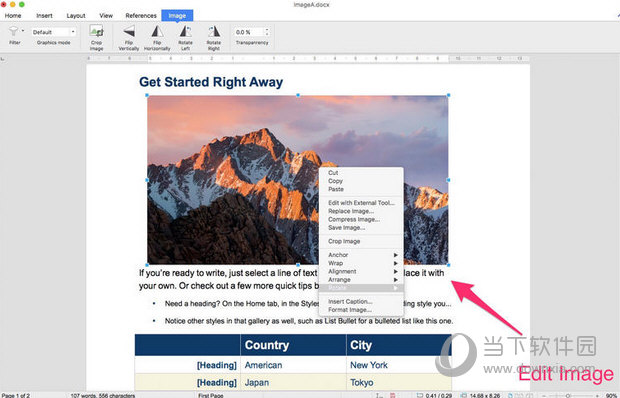Select Compress Image... menu entry
620x398 pixels.
tap(361, 219)
